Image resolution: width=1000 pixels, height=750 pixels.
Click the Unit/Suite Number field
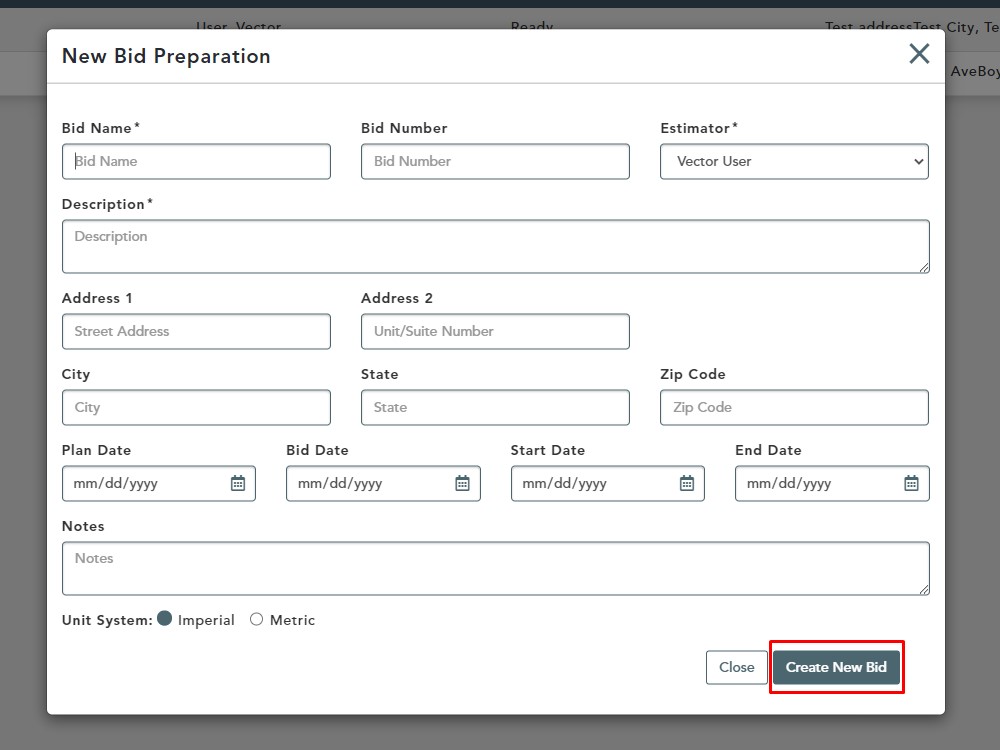[495, 331]
